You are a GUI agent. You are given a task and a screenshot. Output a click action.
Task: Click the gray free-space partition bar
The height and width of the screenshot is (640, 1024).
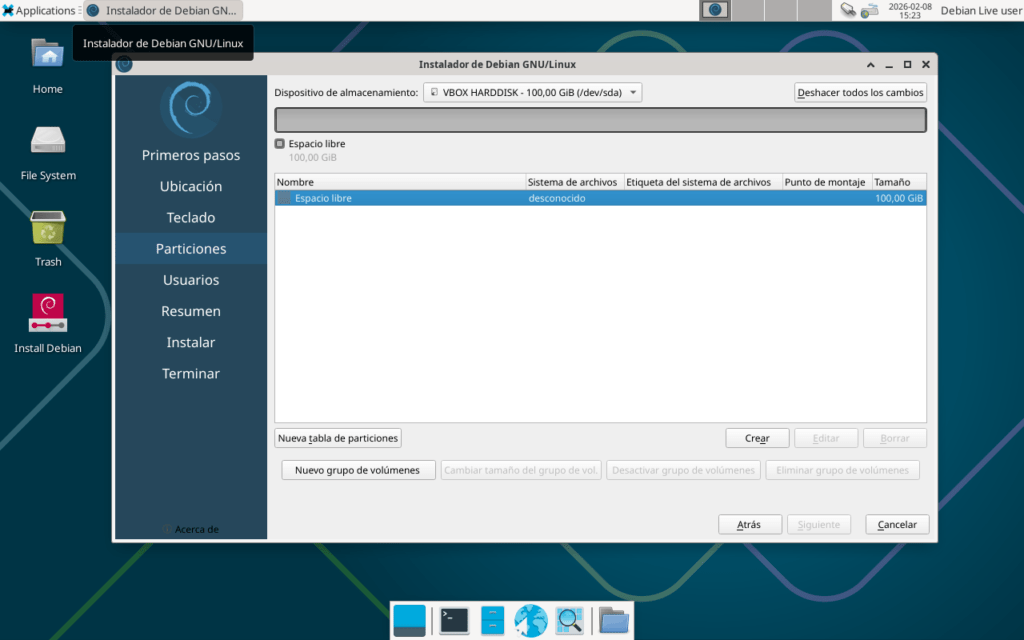pos(600,120)
